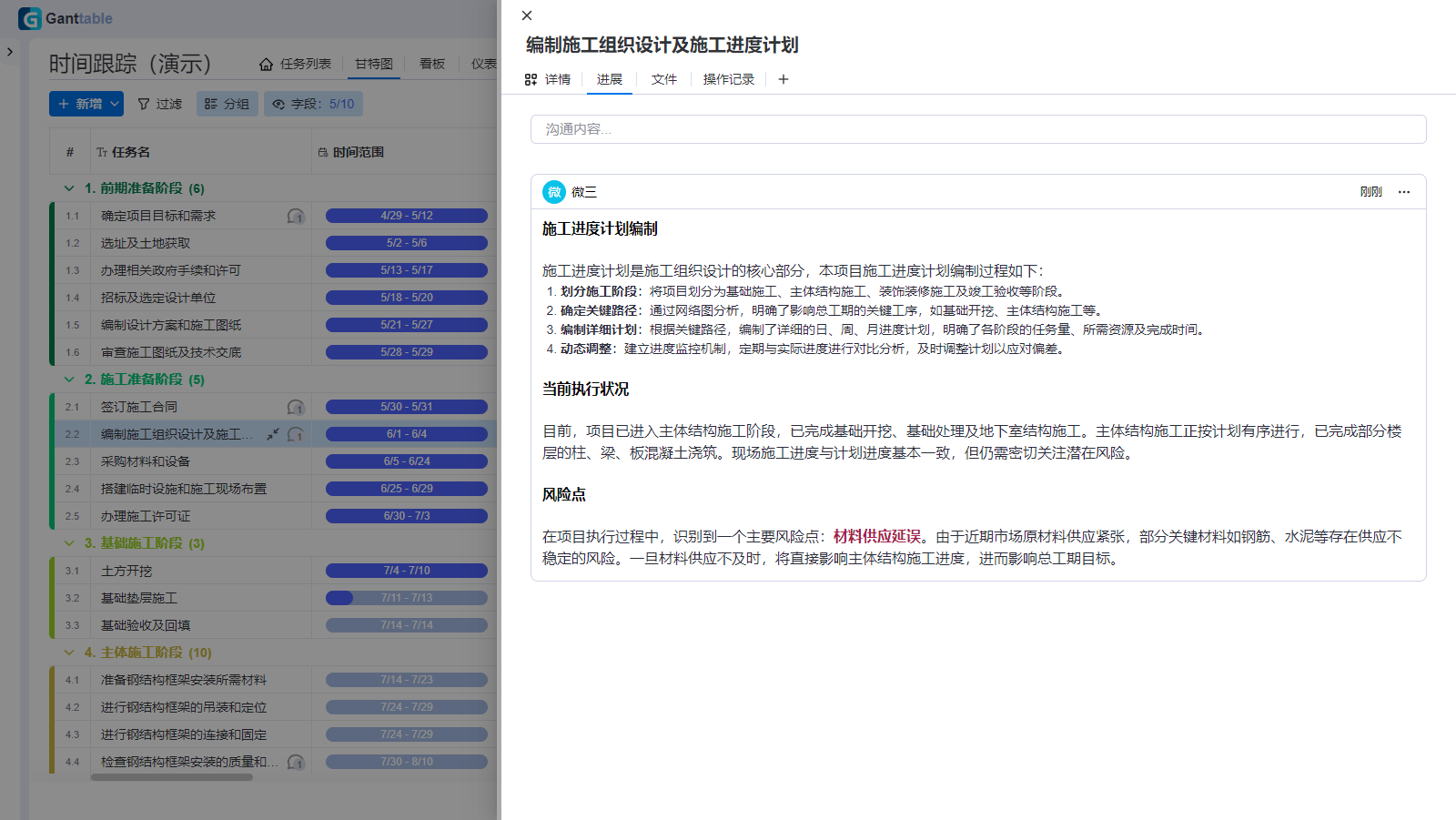Select task 土方开挖
The height and width of the screenshot is (820, 1456).
[x=126, y=571]
